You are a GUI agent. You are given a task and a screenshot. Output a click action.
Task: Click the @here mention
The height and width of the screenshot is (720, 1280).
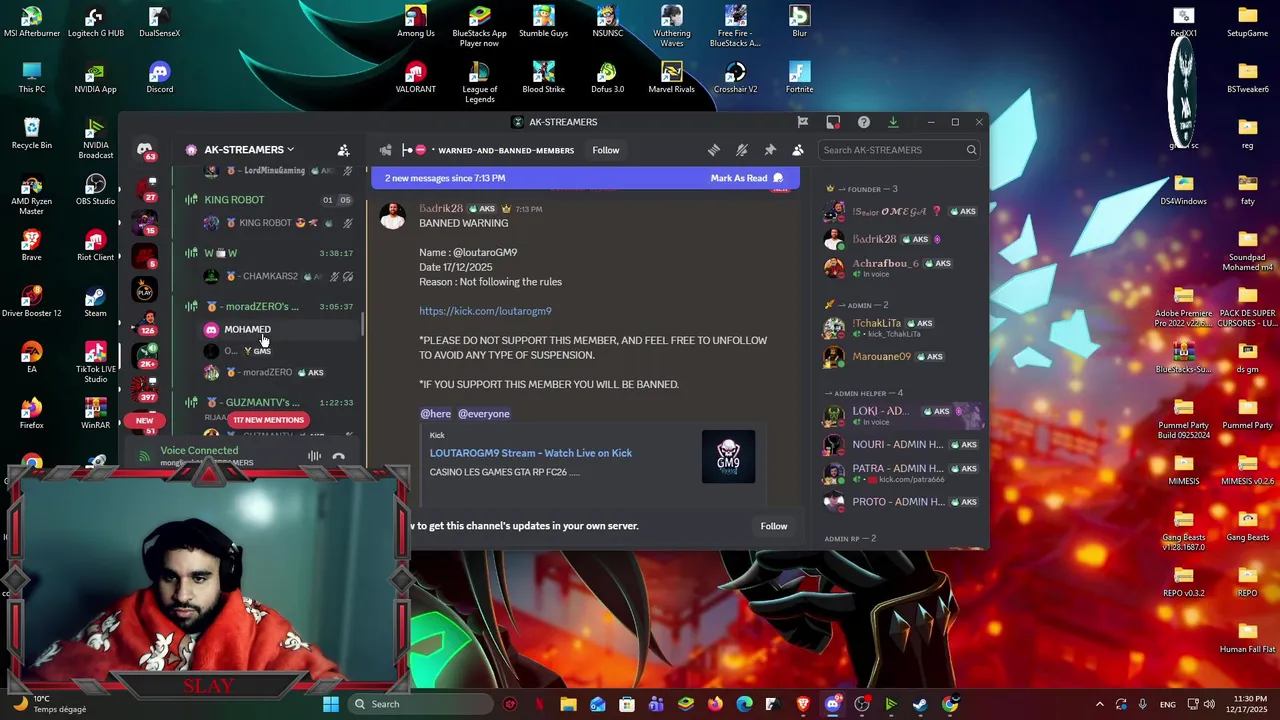pos(436,414)
